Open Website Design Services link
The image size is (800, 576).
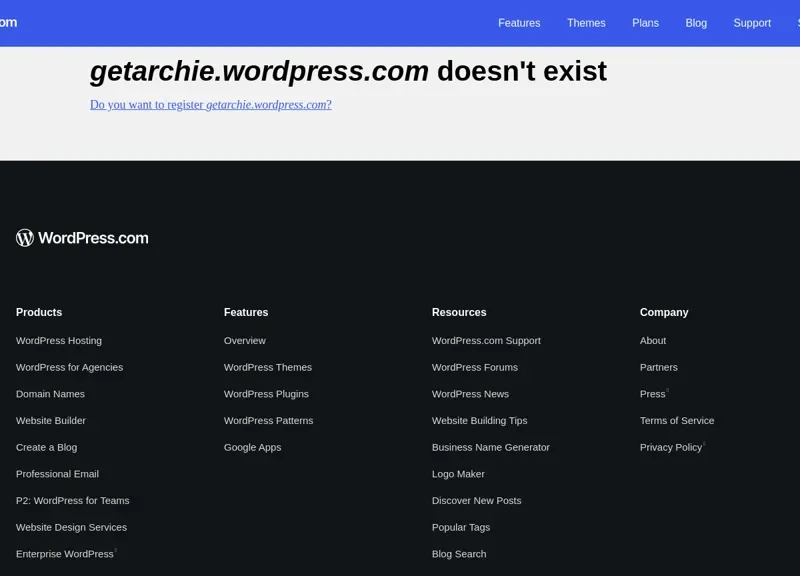click(71, 528)
